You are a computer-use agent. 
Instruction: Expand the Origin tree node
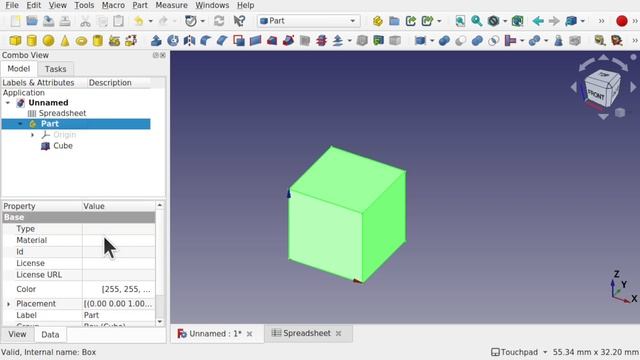(x=32, y=135)
